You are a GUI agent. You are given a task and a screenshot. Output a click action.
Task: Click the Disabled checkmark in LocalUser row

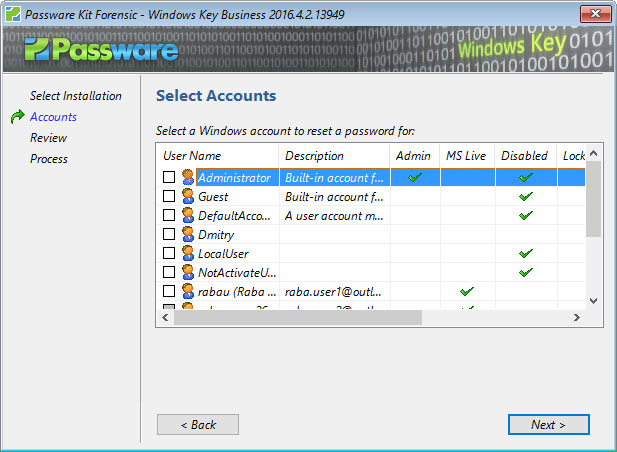pyautogui.click(x=526, y=253)
